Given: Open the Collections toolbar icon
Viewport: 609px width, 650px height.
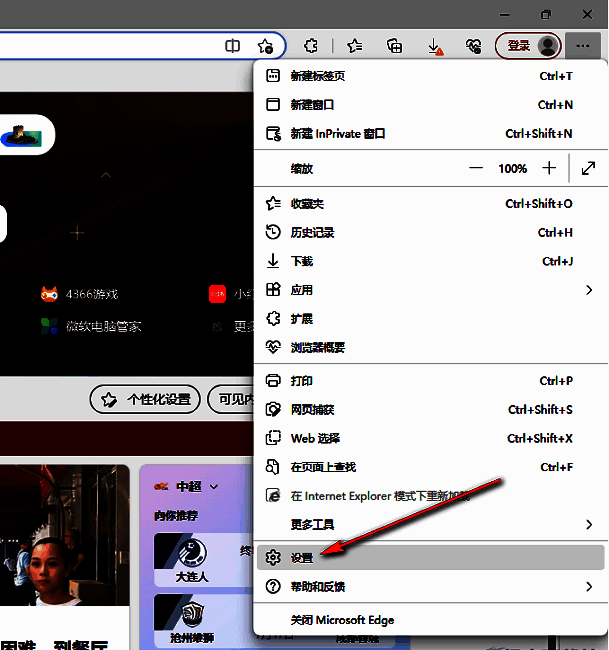Looking at the screenshot, I should [394, 46].
